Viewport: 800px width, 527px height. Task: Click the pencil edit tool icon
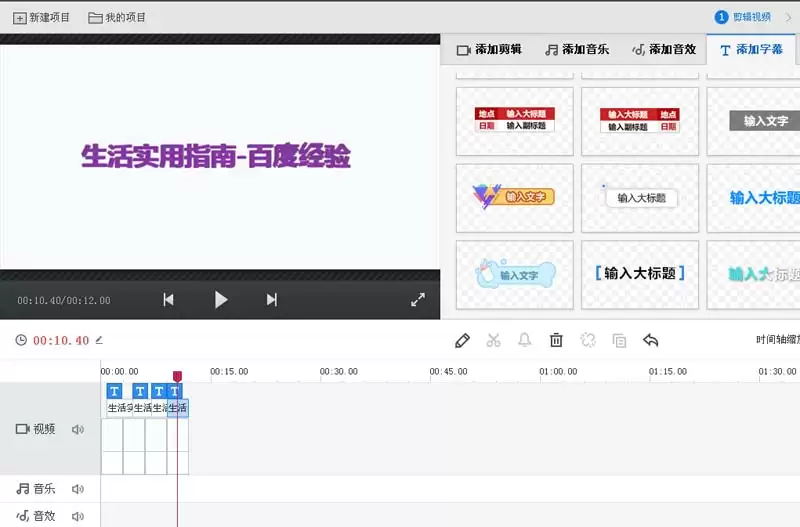[462, 340]
